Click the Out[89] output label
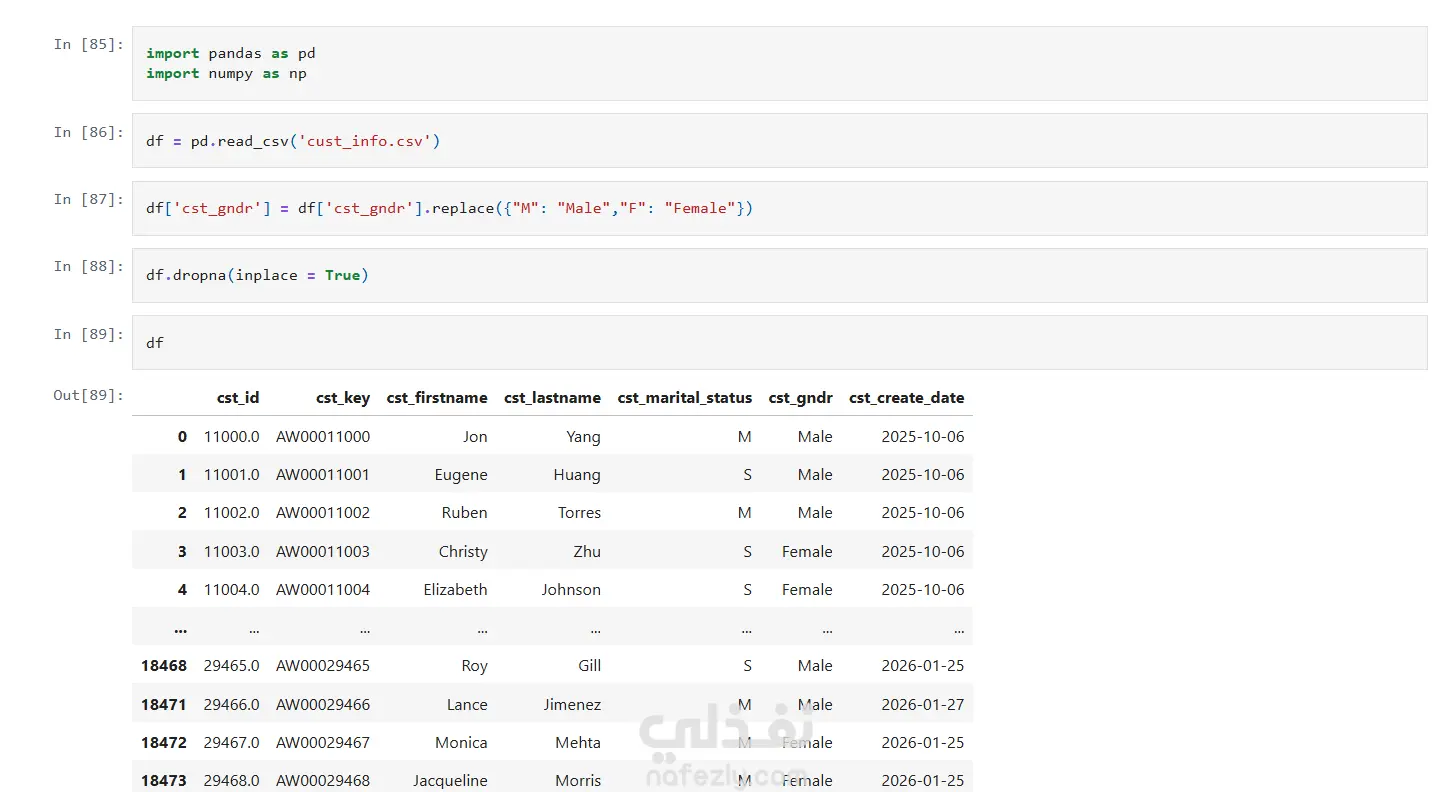This screenshot has width=1453, height=792. pos(88,395)
